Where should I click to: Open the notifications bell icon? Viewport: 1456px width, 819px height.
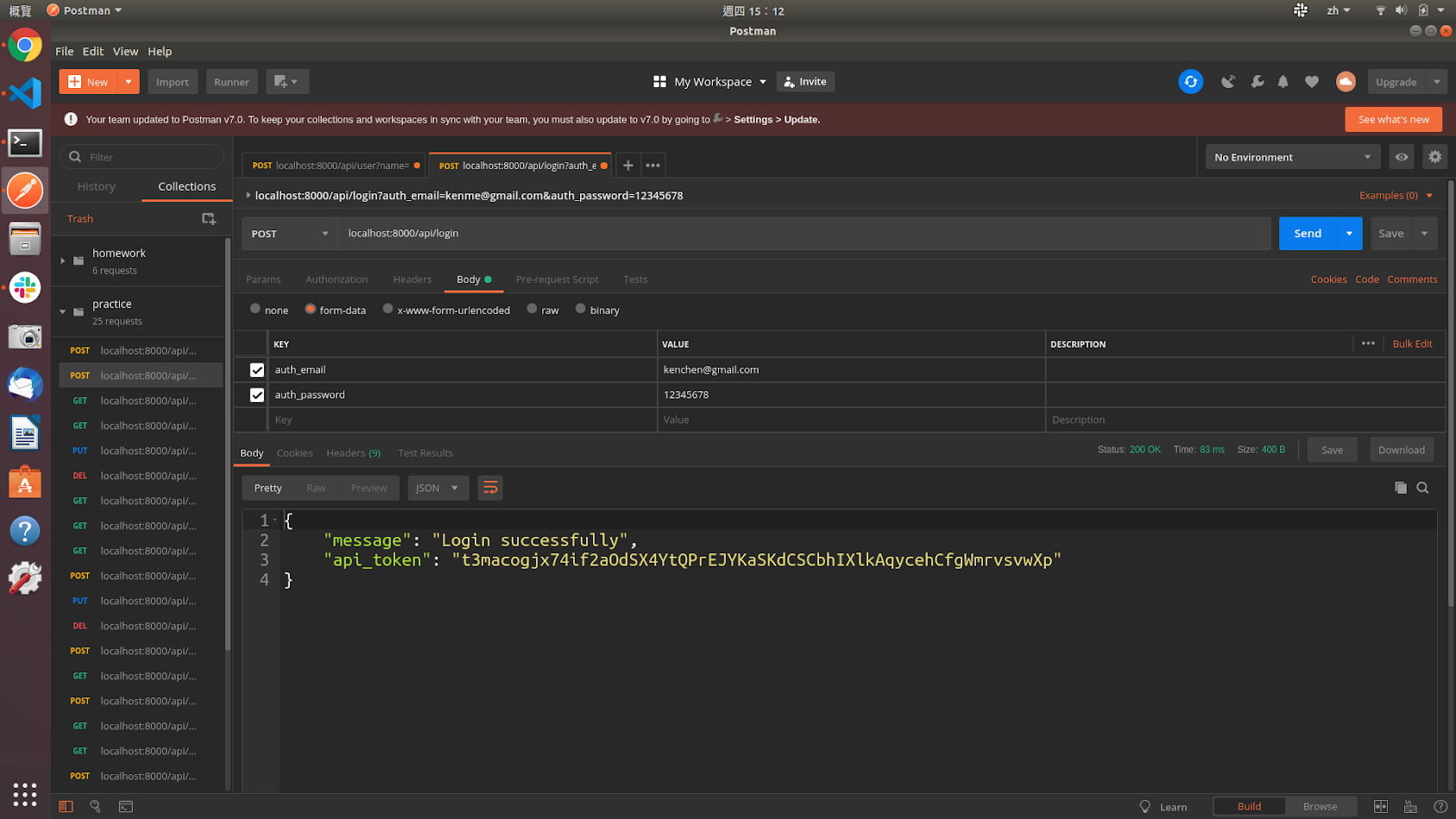click(x=1283, y=82)
